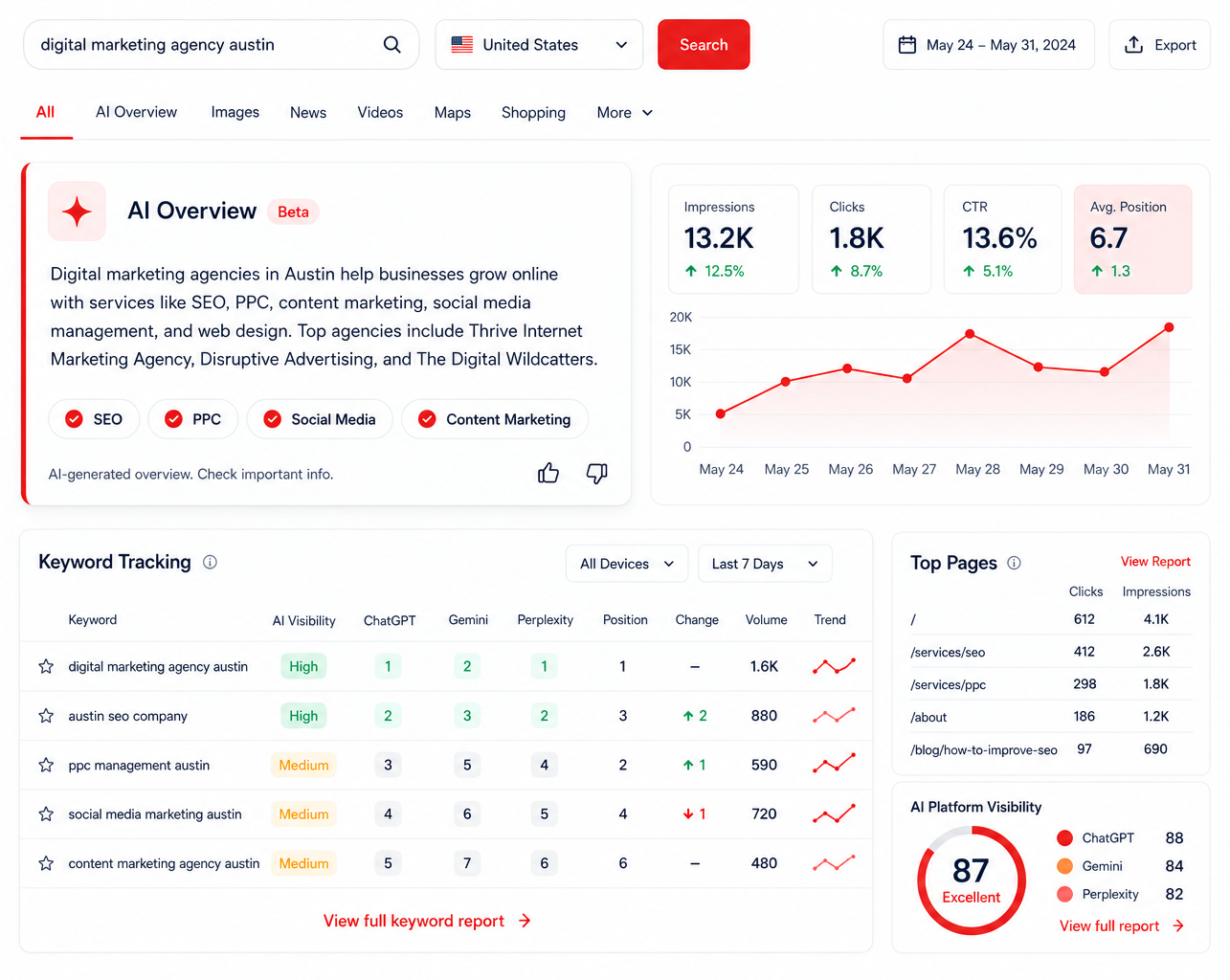Click the /services/seo page row
The height and width of the screenshot is (980, 1230).
[x=1051, y=652]
